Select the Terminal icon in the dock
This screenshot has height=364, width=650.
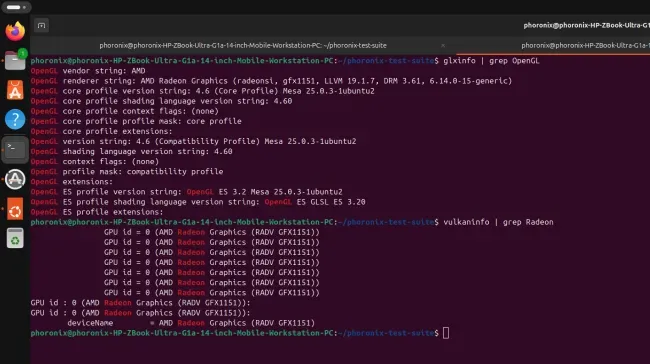click(15, 149)
